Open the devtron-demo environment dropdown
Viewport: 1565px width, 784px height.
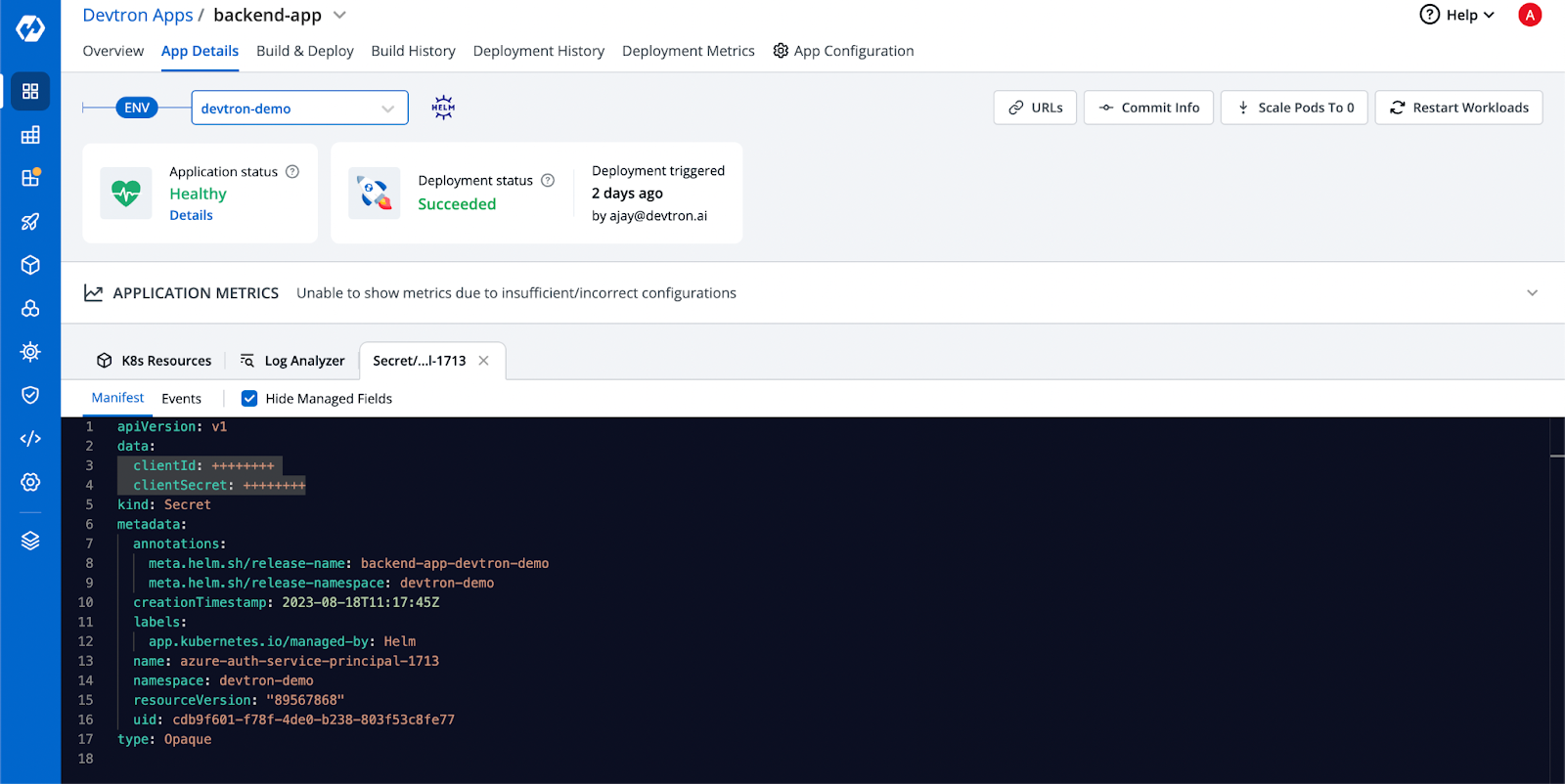(x=299, y=108)
